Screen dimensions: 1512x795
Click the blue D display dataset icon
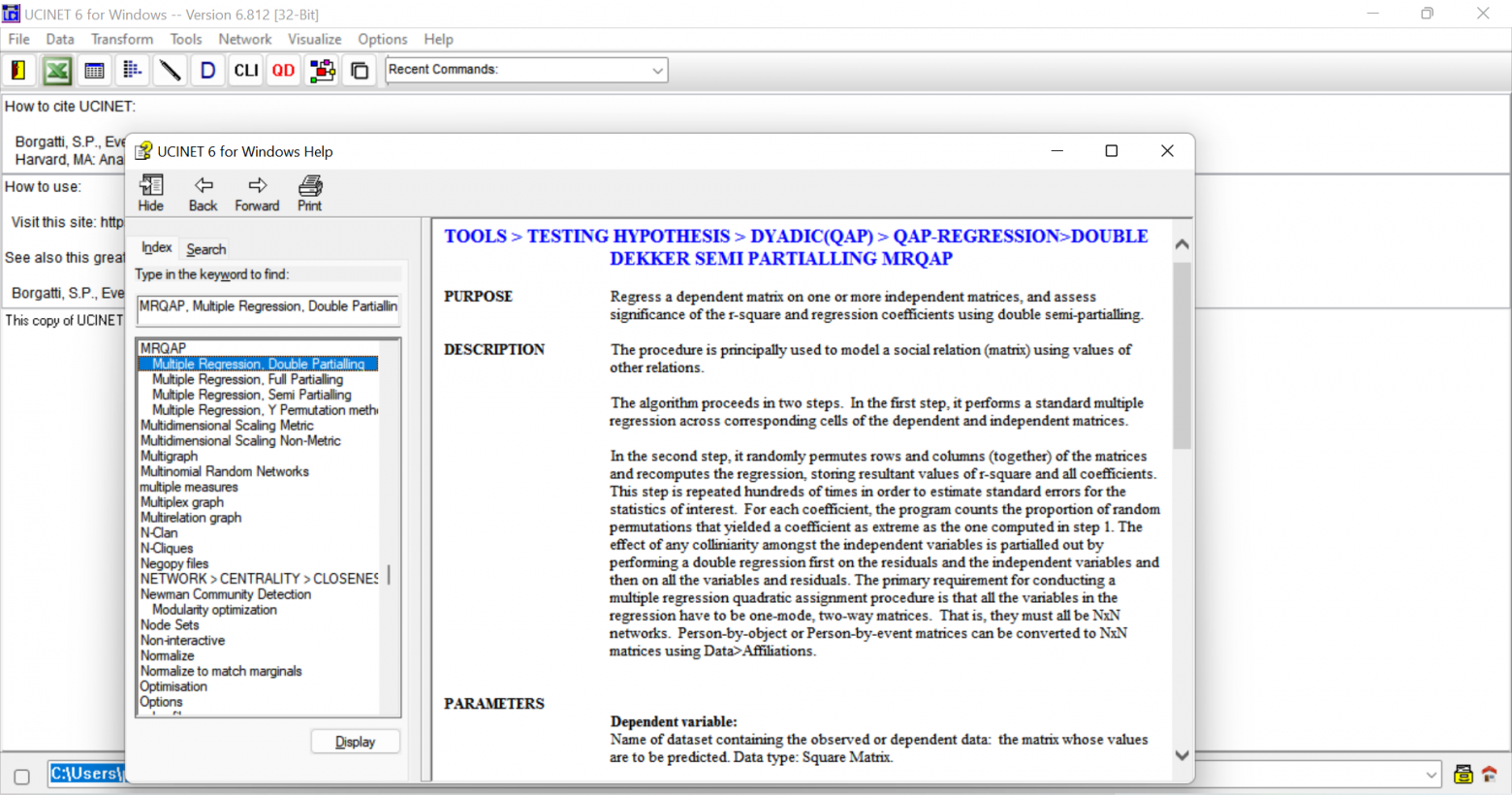tap(207, 71)
